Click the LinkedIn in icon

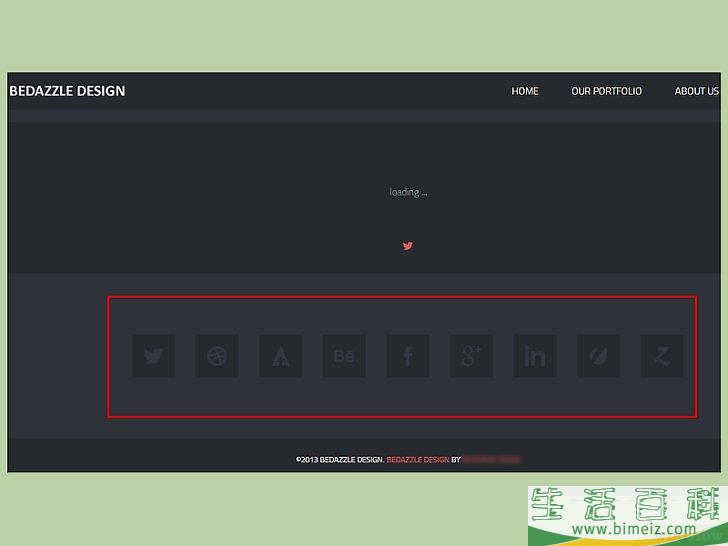(x=535, y=356)
